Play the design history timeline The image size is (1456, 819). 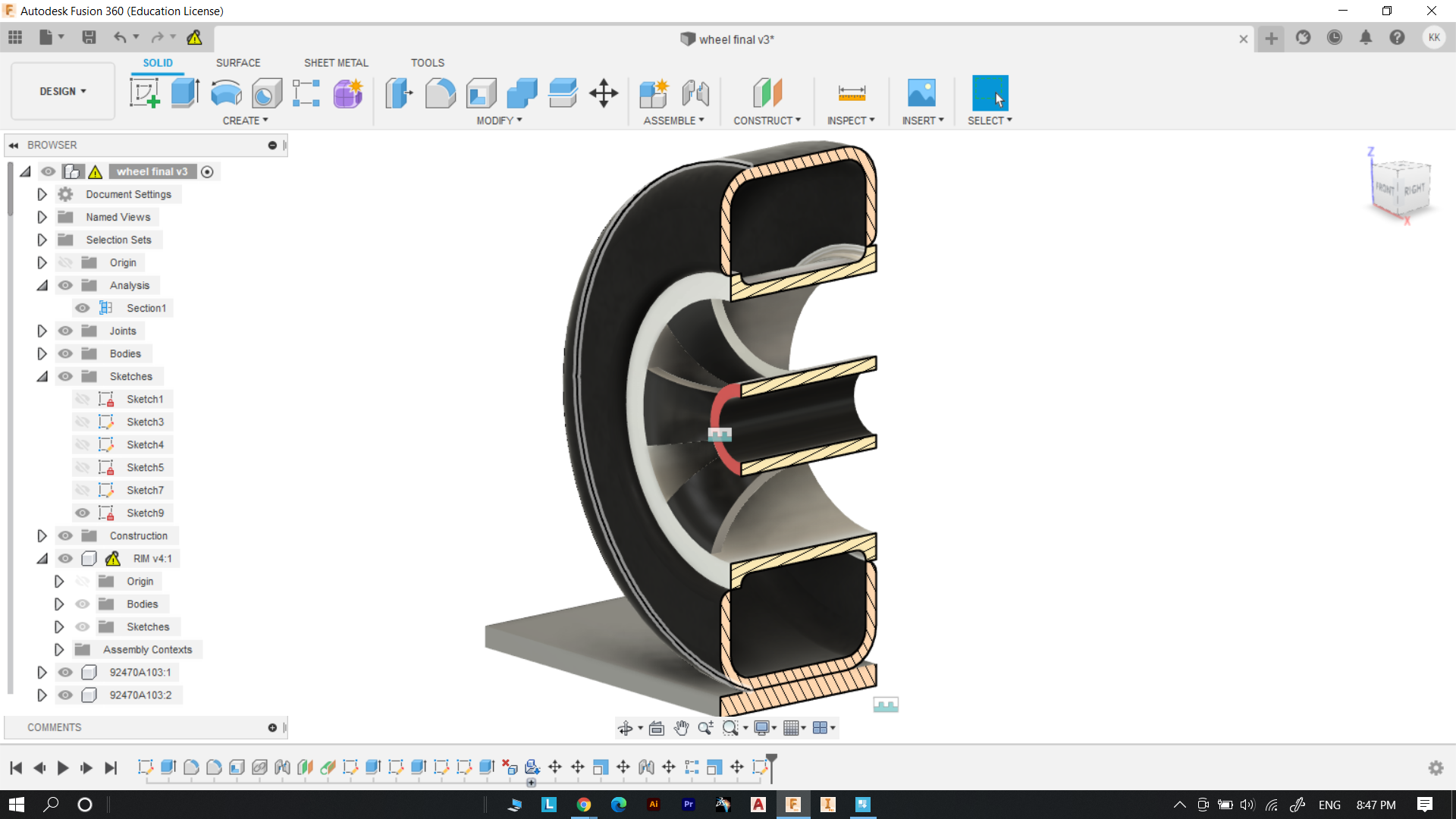63,767
